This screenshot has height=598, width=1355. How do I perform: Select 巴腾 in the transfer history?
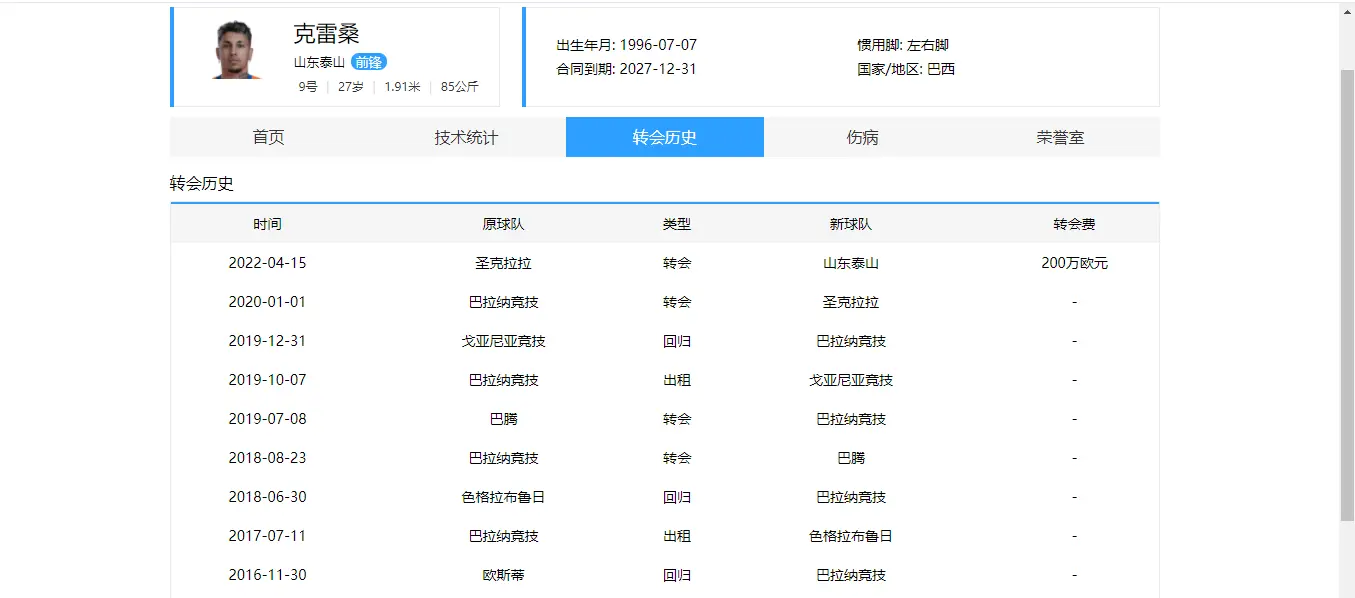point(505,418)
